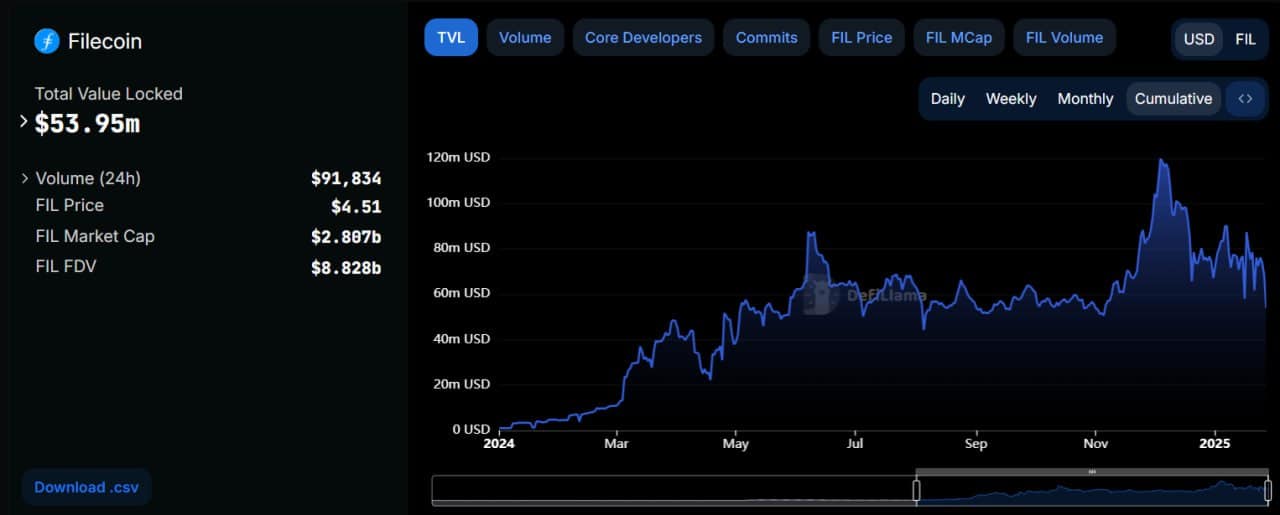The width and height of the screenshot is (1280, 515).
Task: Select the Cumulative interval tab
Action: (1173, 99)
